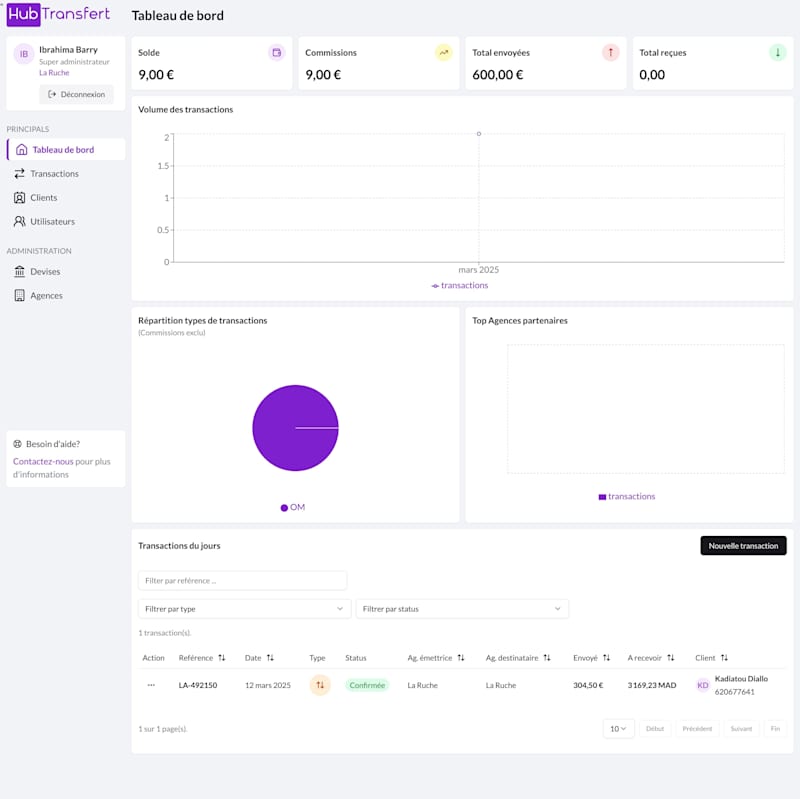This screenshot has height=799, width=800.
Task: Open the row actions three-dots menu
Action: pos(151,685)
